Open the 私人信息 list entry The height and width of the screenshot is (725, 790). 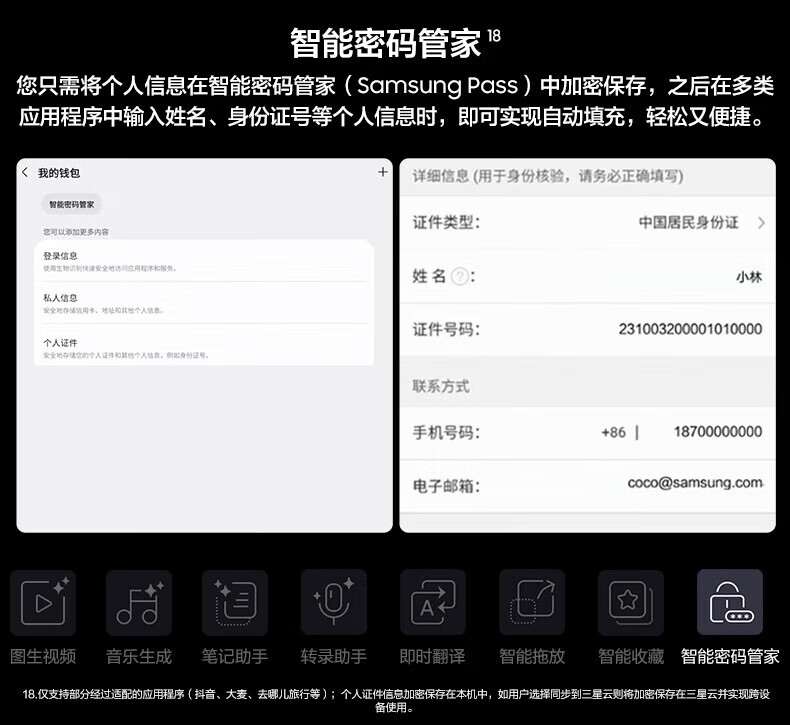[204, 303]
